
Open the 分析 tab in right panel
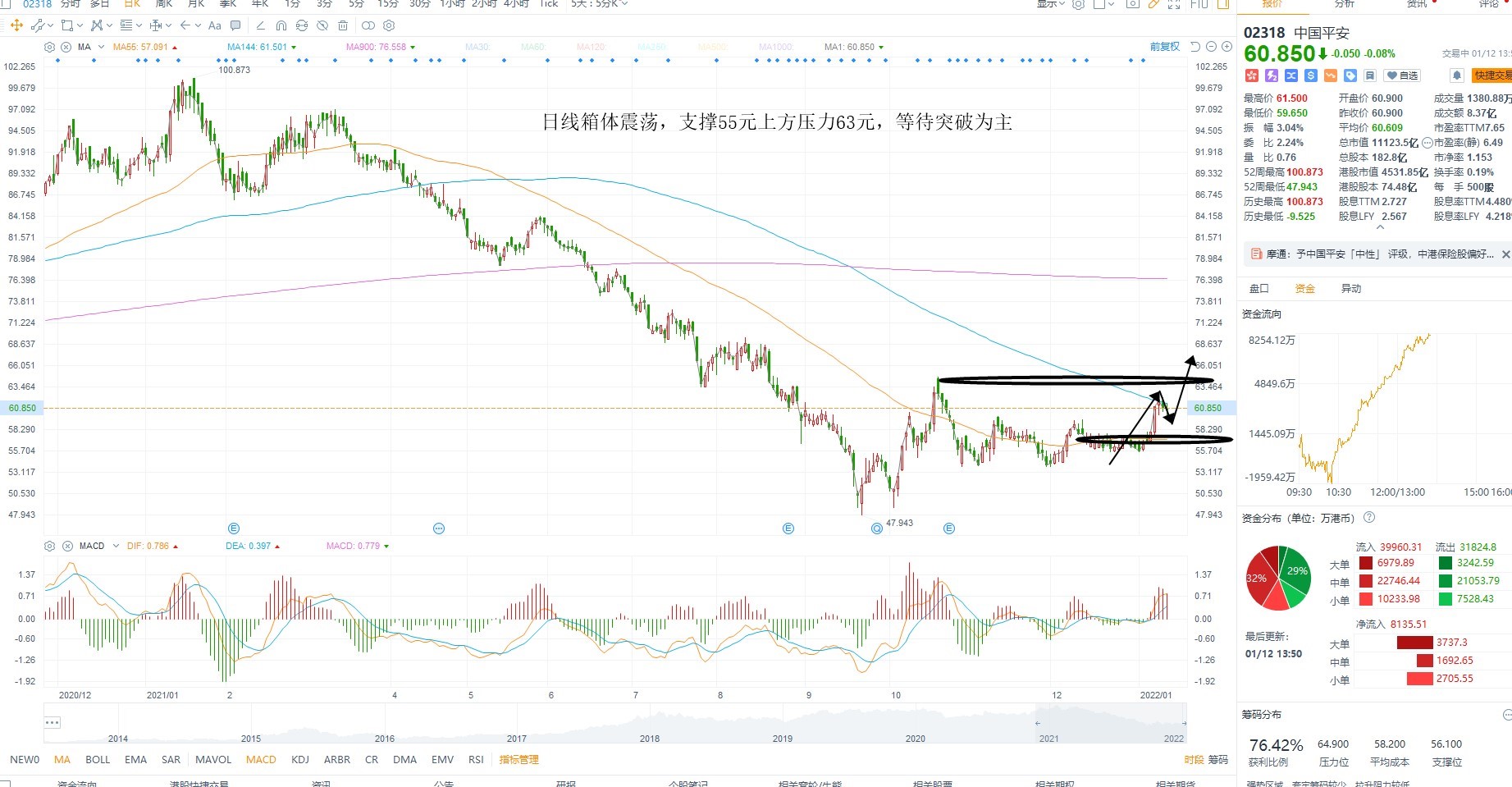pyautogui.click(x=1344, y=4)
